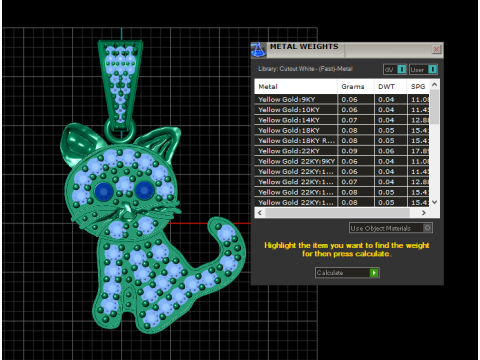Select the Yellow Gold:18KY row
Viewport: 480px width, 360px height.
342,130
